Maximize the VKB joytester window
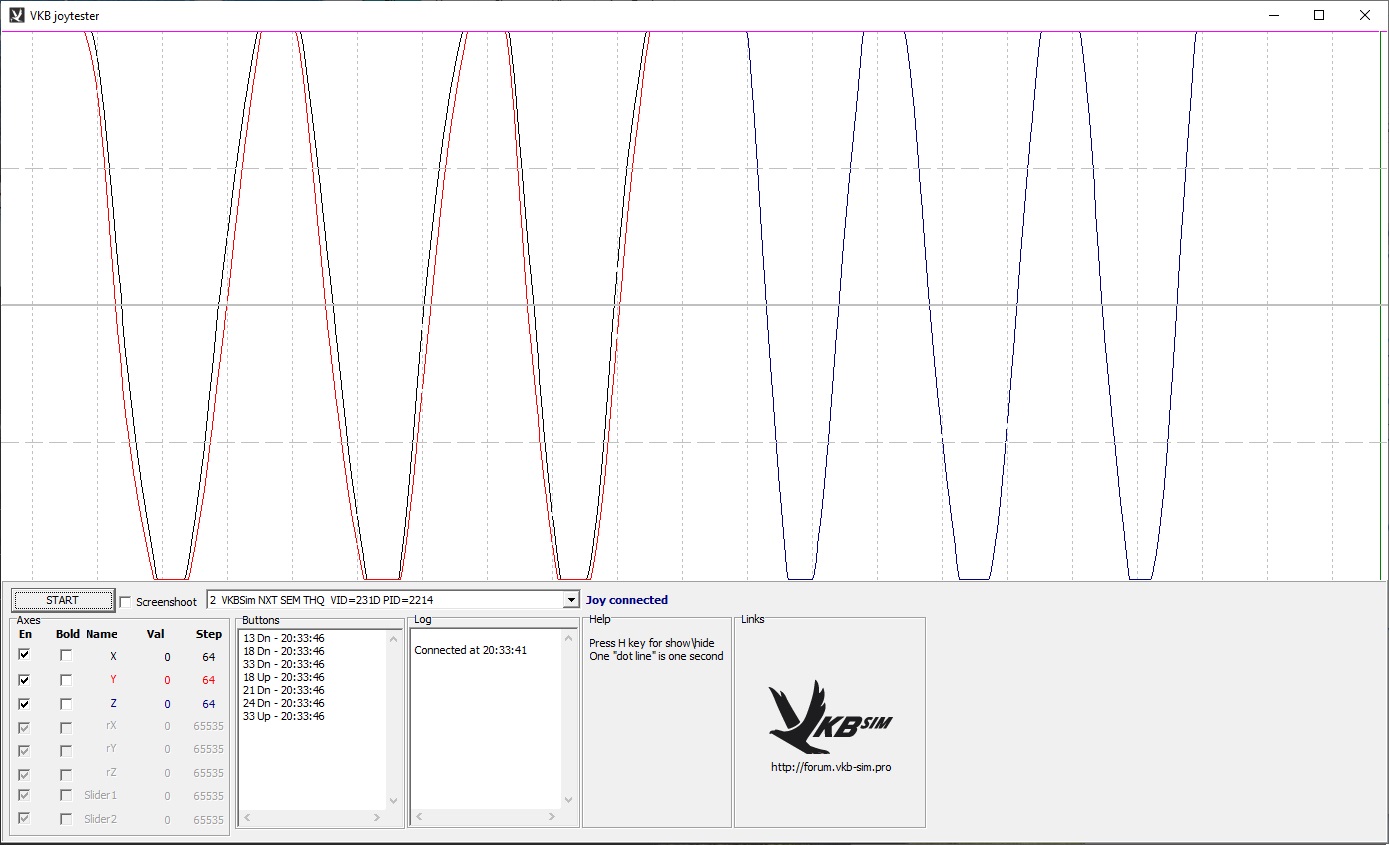1389x845 pixels. (x=1319, y=15)
